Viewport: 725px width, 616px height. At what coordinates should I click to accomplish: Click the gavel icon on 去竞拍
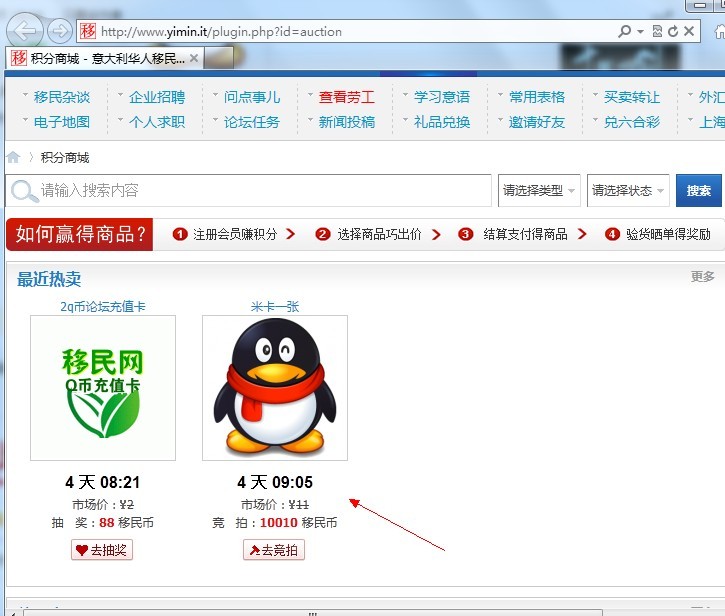tap(255, 550)
